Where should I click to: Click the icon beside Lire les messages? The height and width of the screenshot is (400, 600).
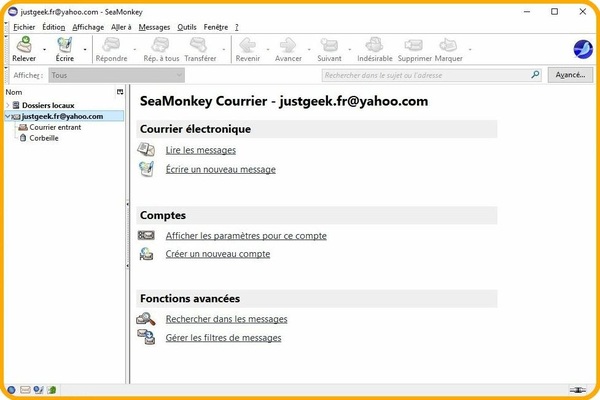(146, 149)
